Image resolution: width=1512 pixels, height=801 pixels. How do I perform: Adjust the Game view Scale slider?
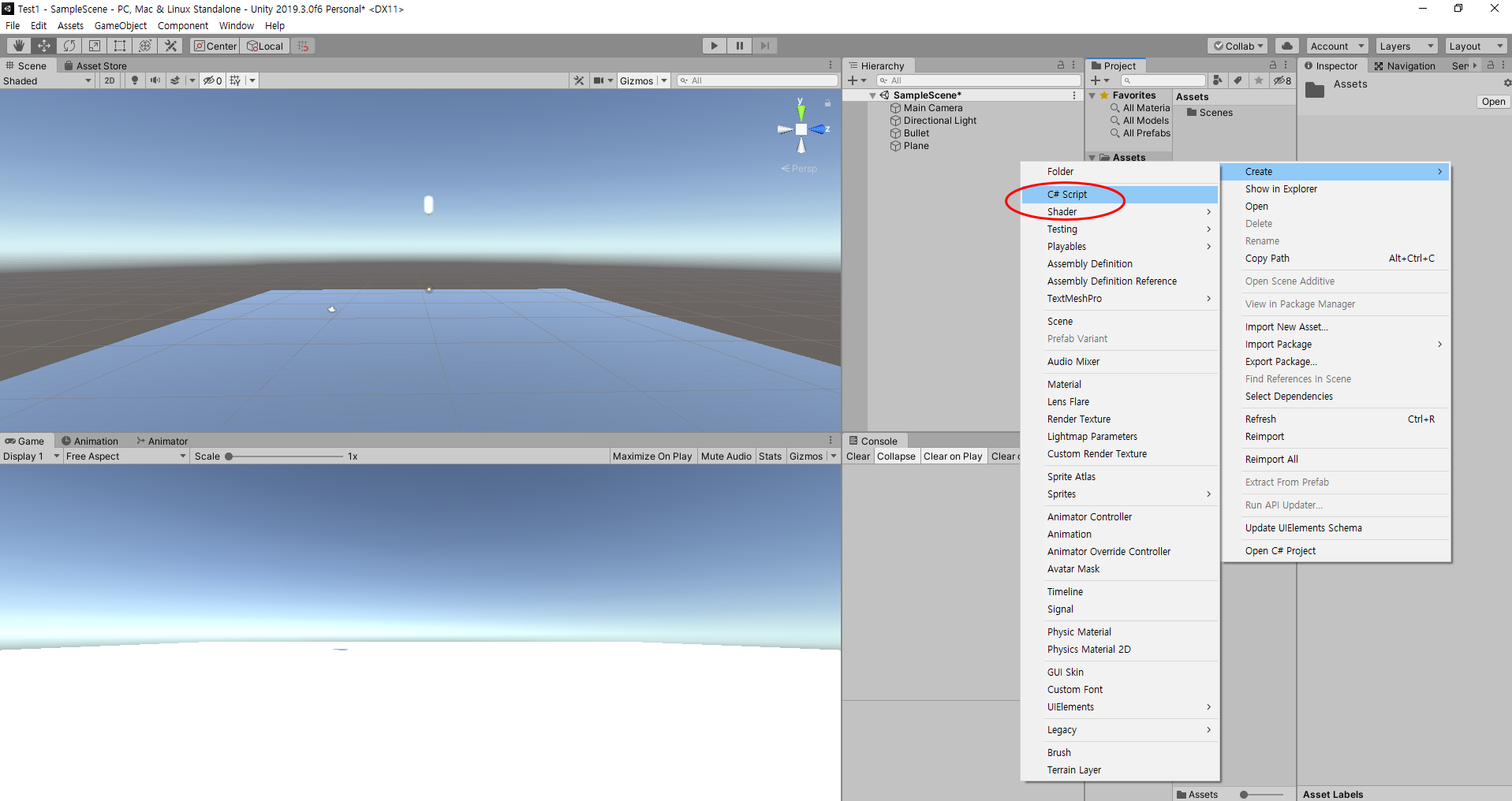click(286, 456)
